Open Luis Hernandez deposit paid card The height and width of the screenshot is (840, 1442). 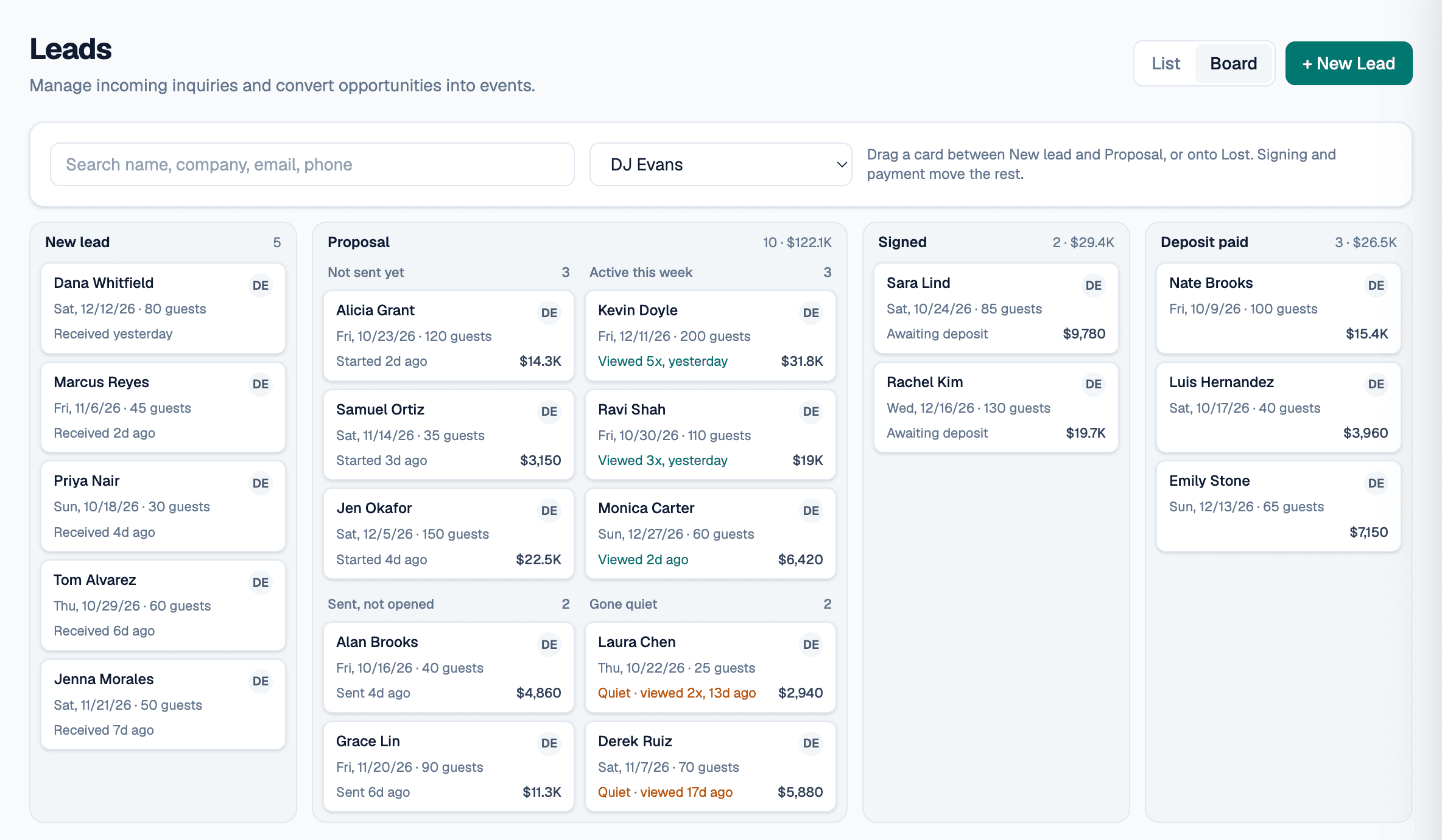1279,407
